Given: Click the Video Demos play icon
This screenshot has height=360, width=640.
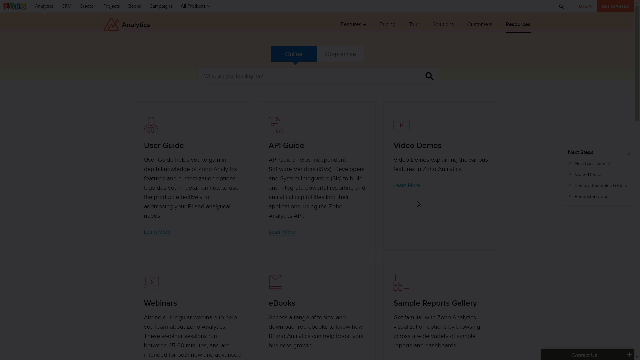Looking at the screenshot, I should coord(401,125).
